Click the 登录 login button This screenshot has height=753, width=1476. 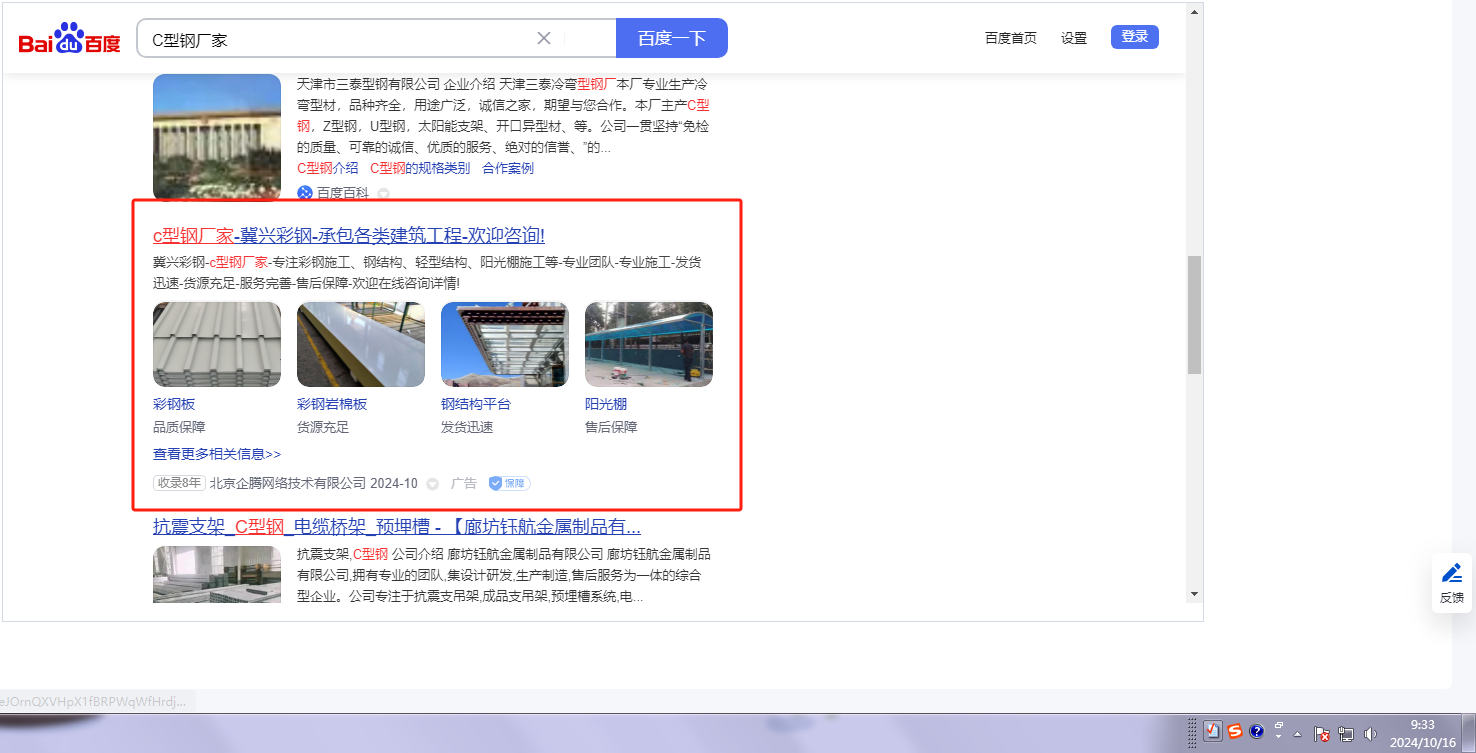pos(1135,37)
